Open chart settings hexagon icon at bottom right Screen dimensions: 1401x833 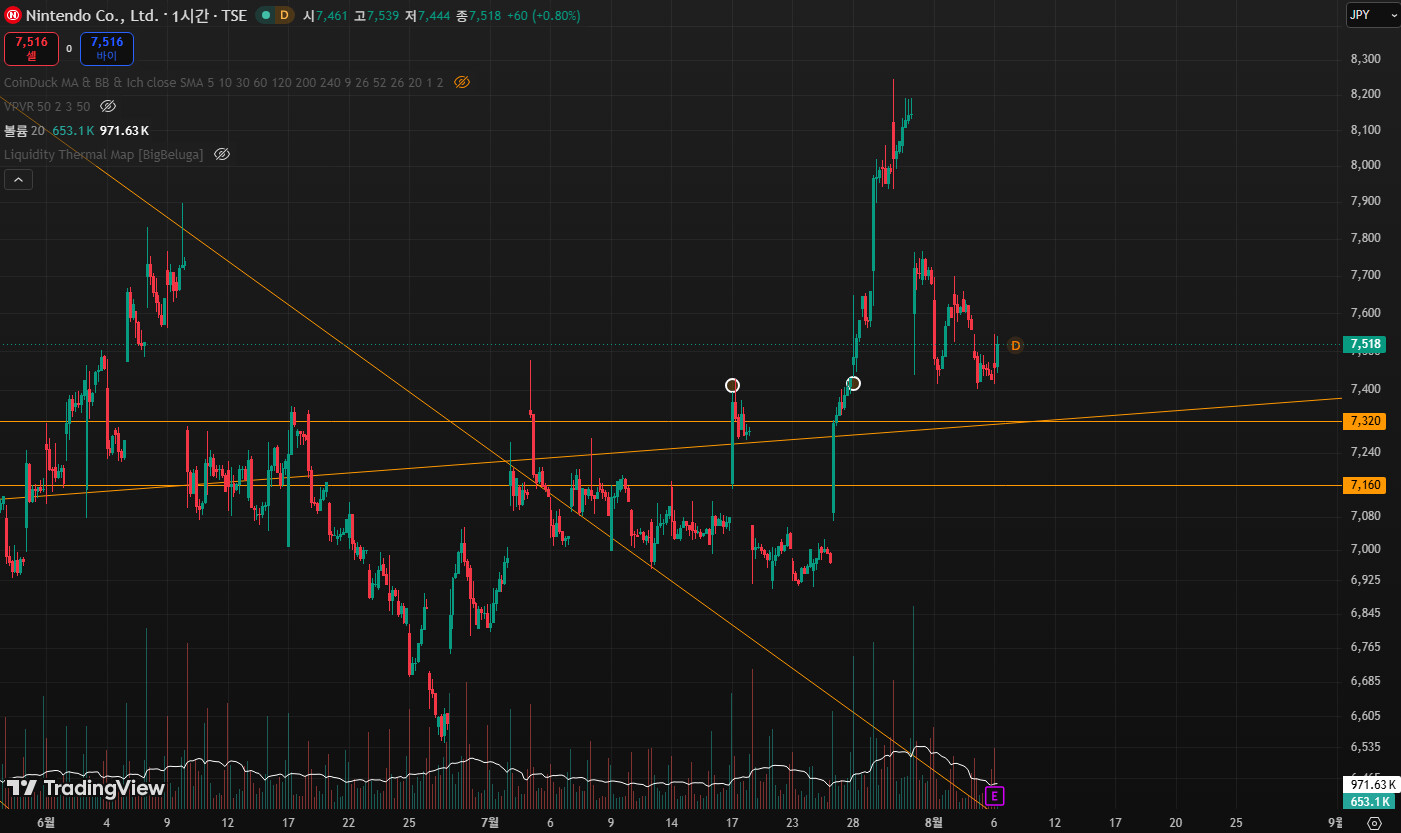point(1374,823)
